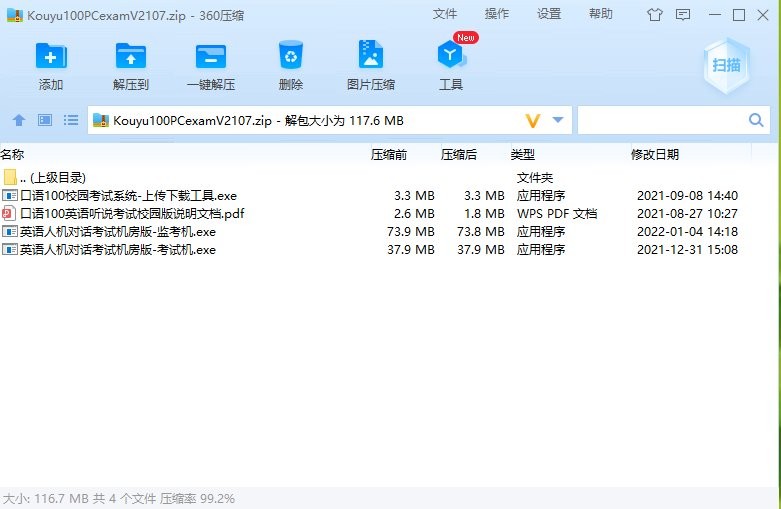Click the orange V icon in the address bar
Viewport: 781px width, 509px height.
click(533, 121)
